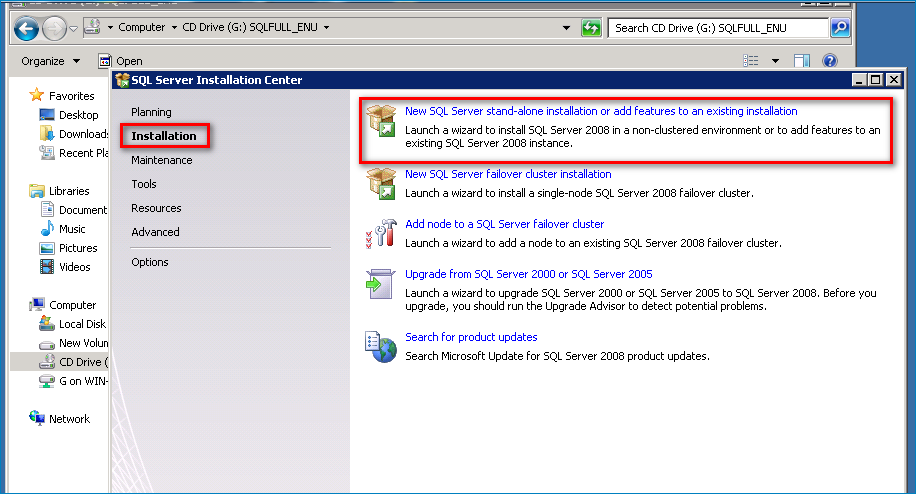Click the Music note icon
The image size is (916, 494).
point(47,228)
